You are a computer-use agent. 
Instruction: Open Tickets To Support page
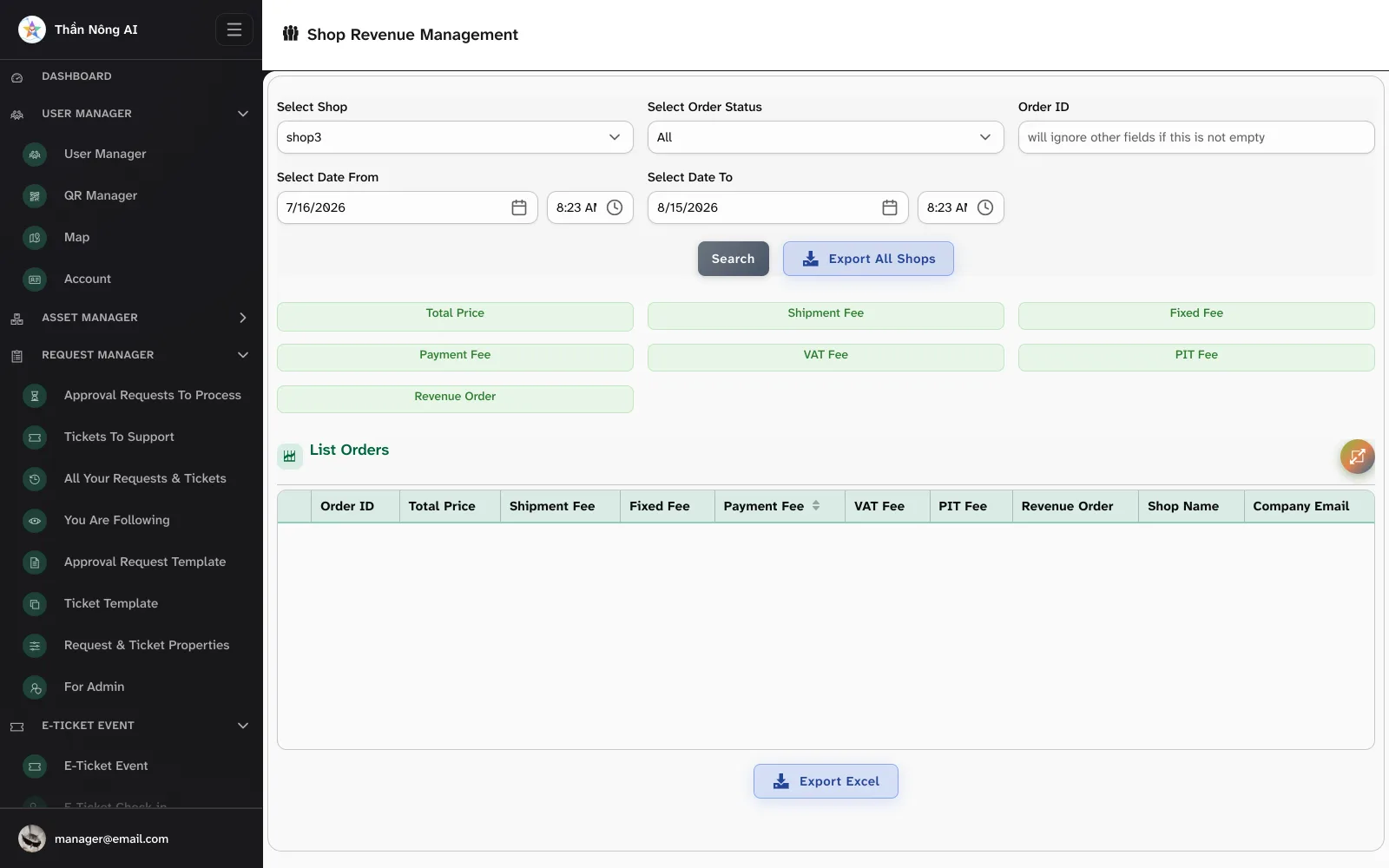coord(119,437)
